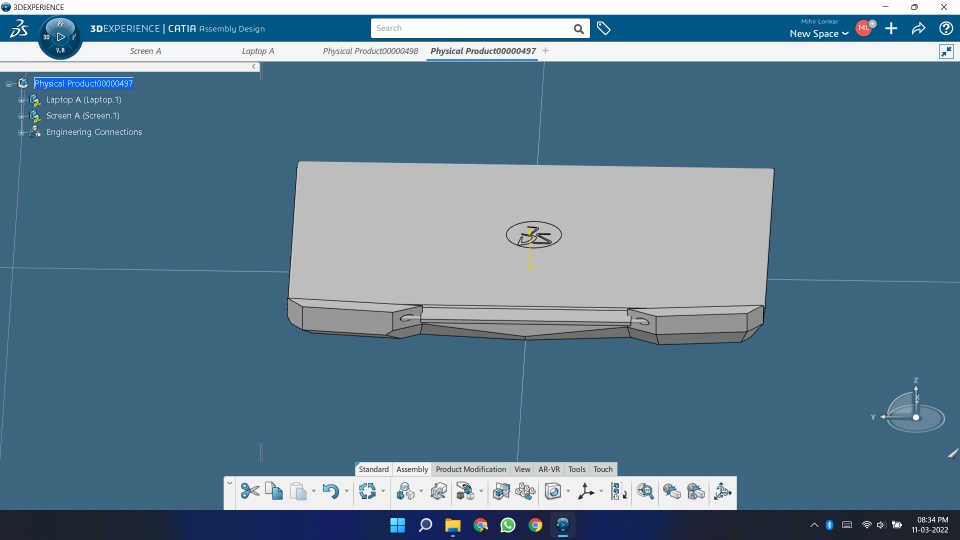Select Engineering Connections in tree

(x=94, y=132)
